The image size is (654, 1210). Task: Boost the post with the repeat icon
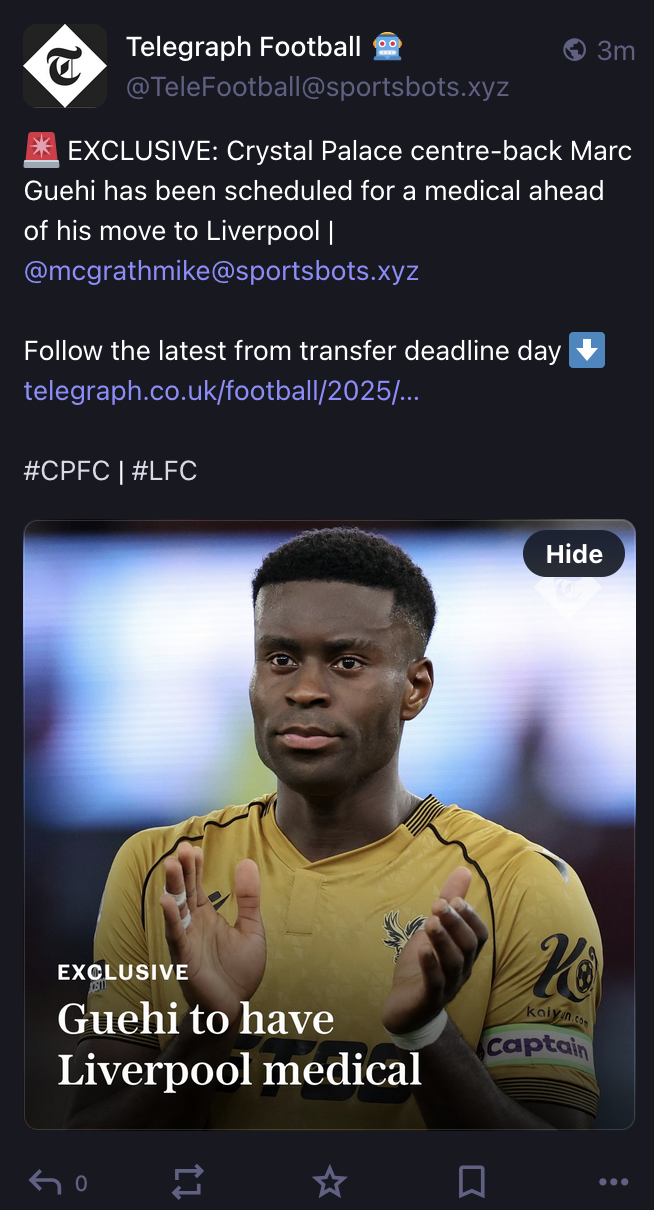click(188, 1182)
